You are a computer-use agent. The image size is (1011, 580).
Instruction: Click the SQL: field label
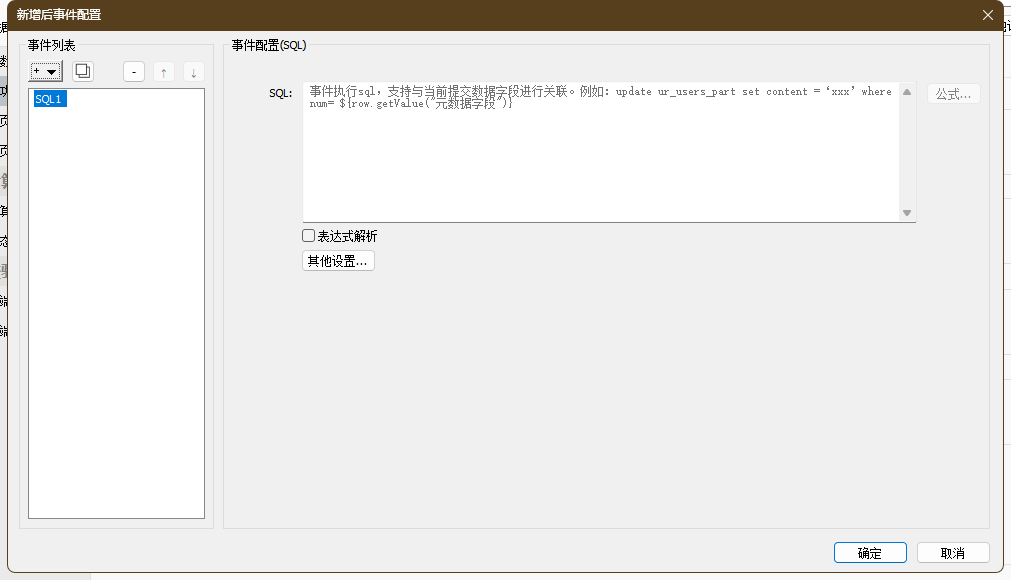pyautogui.click(x=280, y=93)
